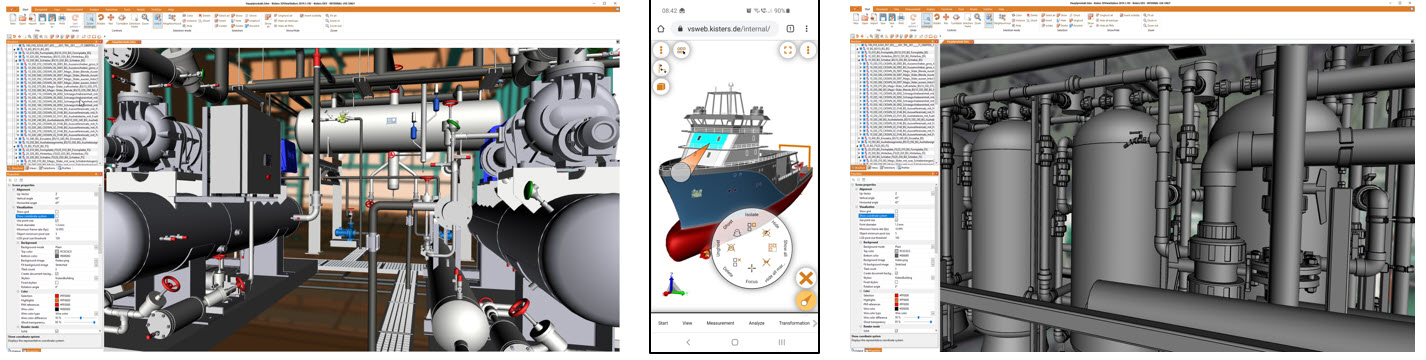Click Select all button in colored-model ribbon
The width and height of the screenshot is (1426, 360).
[221, 16]
